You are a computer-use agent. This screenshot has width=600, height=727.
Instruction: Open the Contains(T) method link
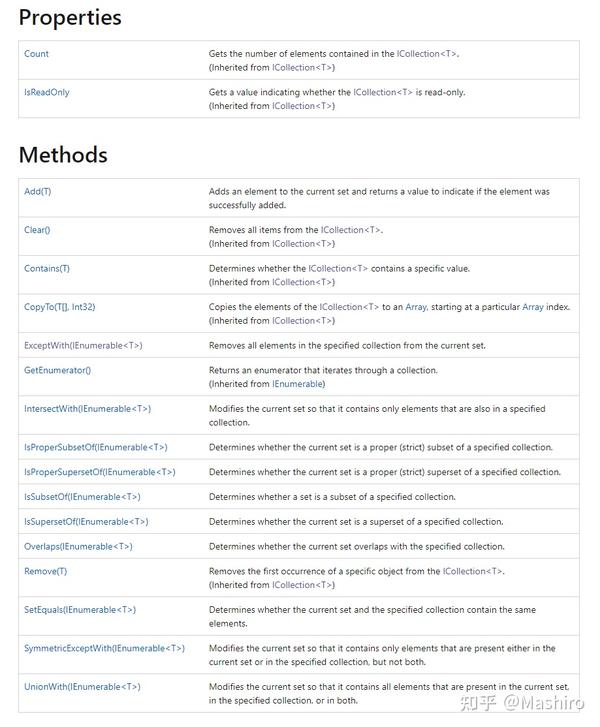tap(47, 268)
